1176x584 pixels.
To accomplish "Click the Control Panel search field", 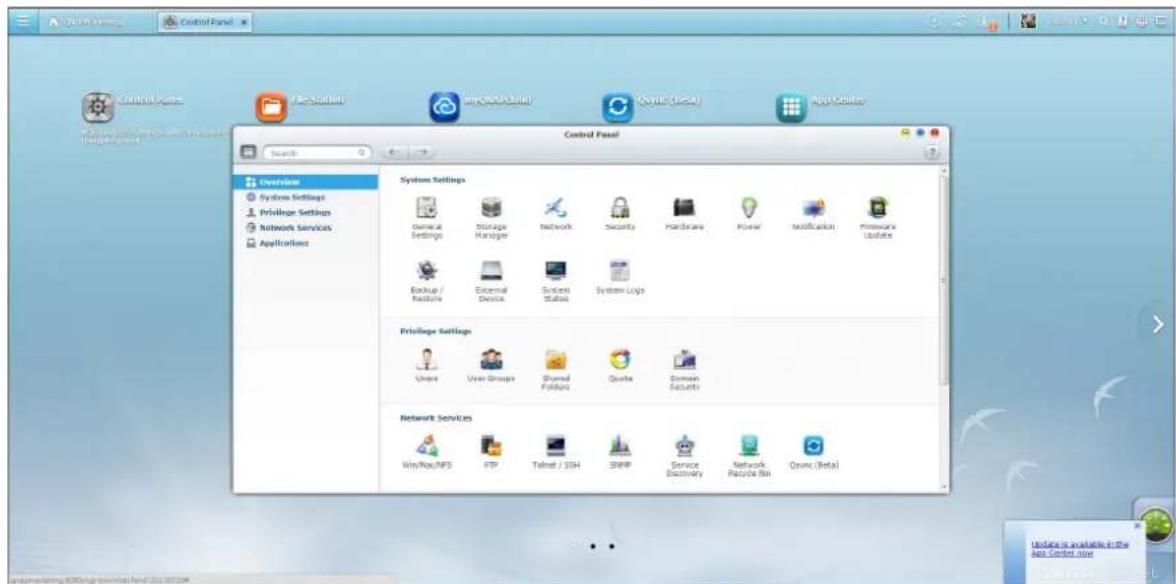I will pos(318,152).
